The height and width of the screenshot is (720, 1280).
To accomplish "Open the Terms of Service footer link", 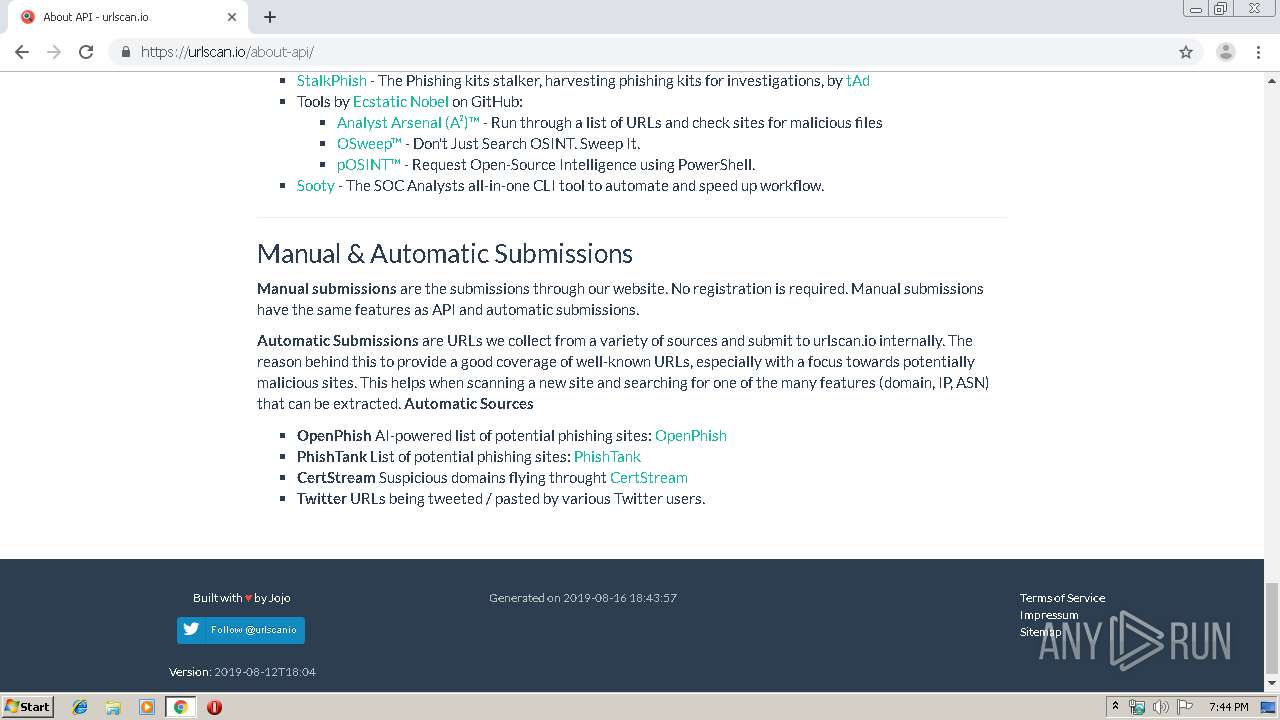I will pyautogui.click(x=1062, y=598).
